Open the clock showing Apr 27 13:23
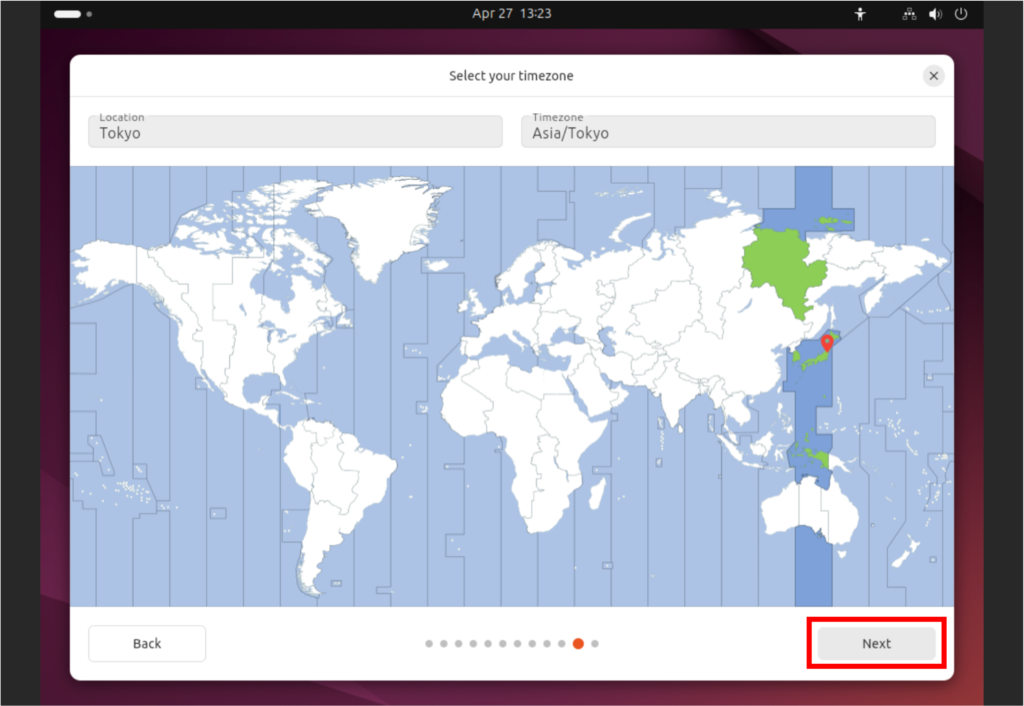Screen dimensions: 1024x706 (x=511, y=14)
